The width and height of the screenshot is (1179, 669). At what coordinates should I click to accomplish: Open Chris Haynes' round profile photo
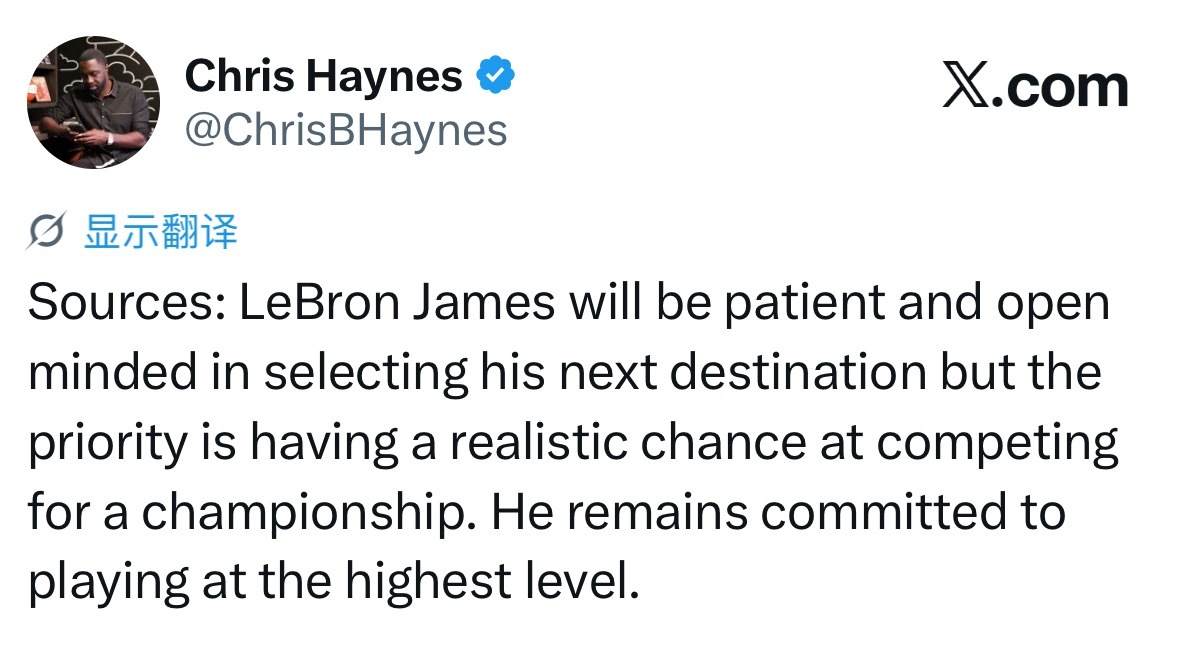tap(93, 102)
